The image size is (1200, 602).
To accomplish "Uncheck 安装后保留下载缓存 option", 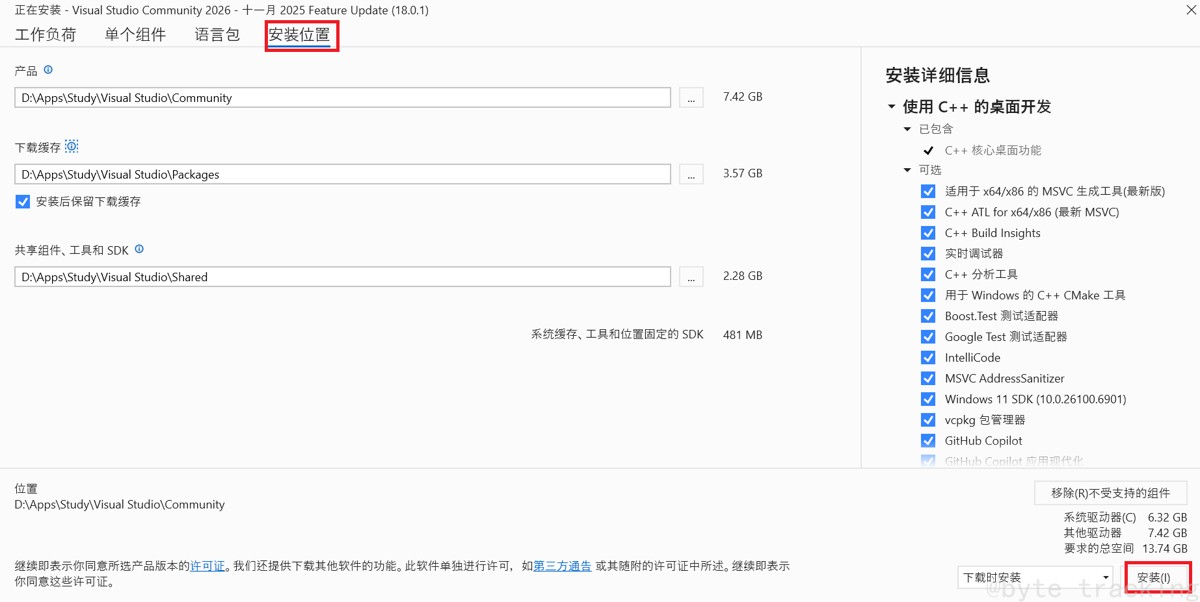I will (22, 199).
